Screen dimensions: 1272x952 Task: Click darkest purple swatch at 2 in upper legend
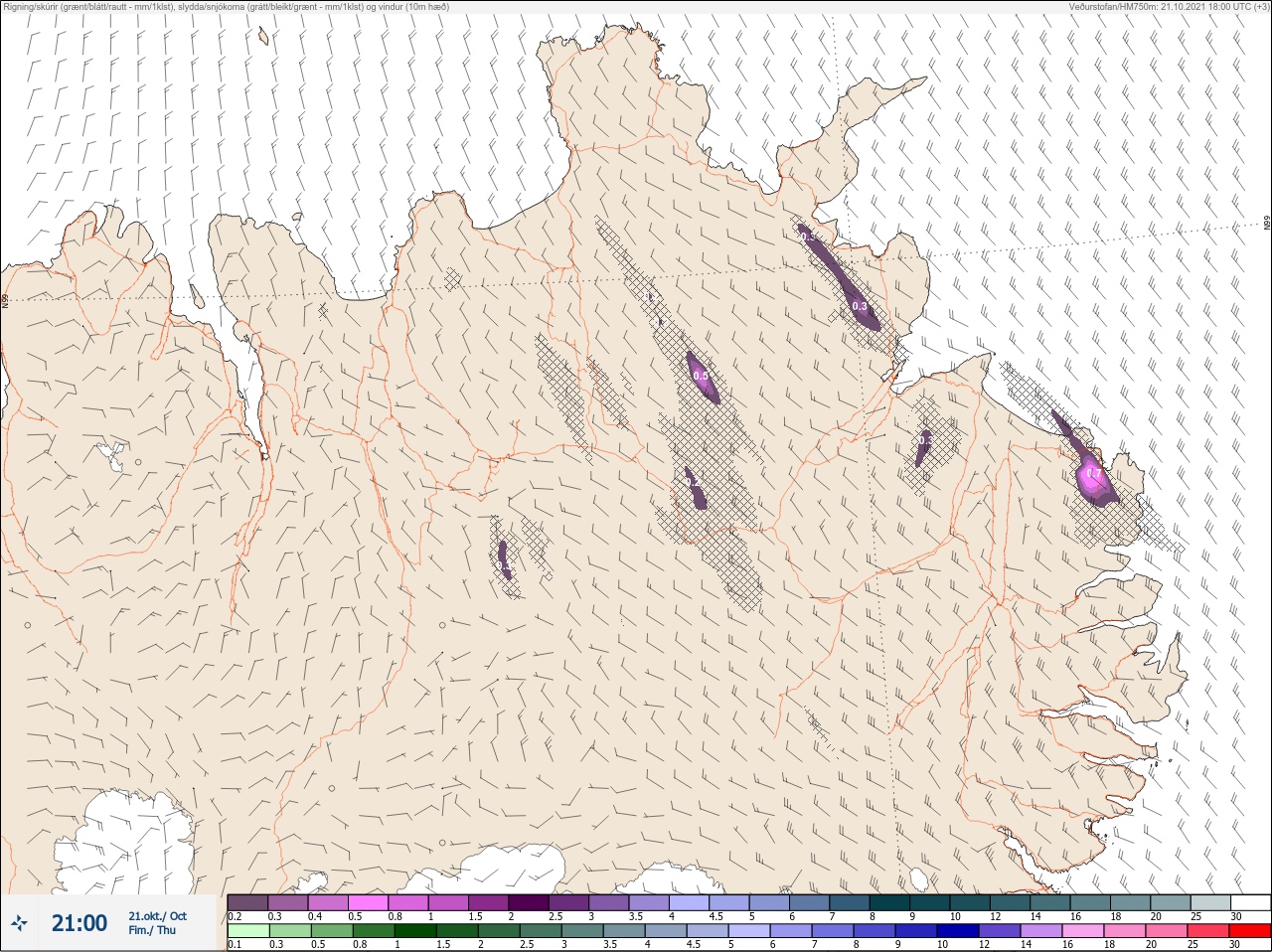530,902
